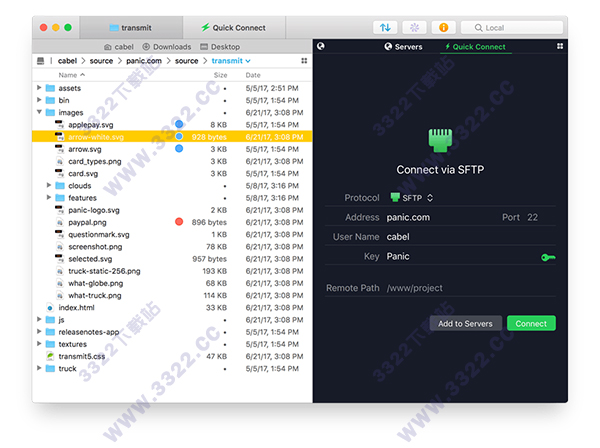
Task: Click the green ethernet SFTP icon
Action: click(440, 140)
